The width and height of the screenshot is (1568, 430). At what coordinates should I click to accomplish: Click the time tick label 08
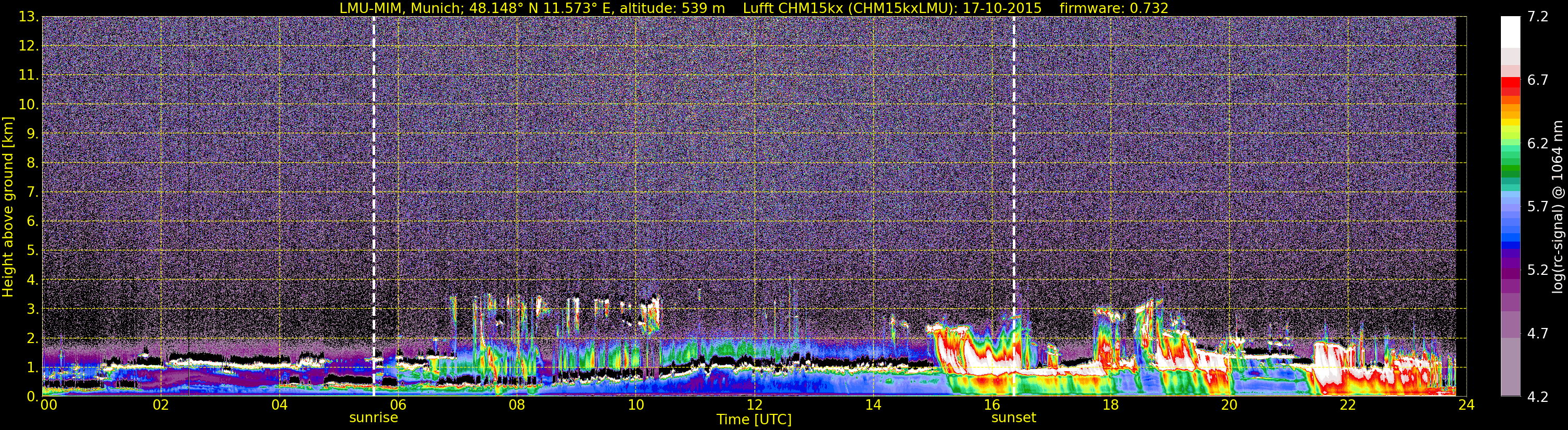516,405
